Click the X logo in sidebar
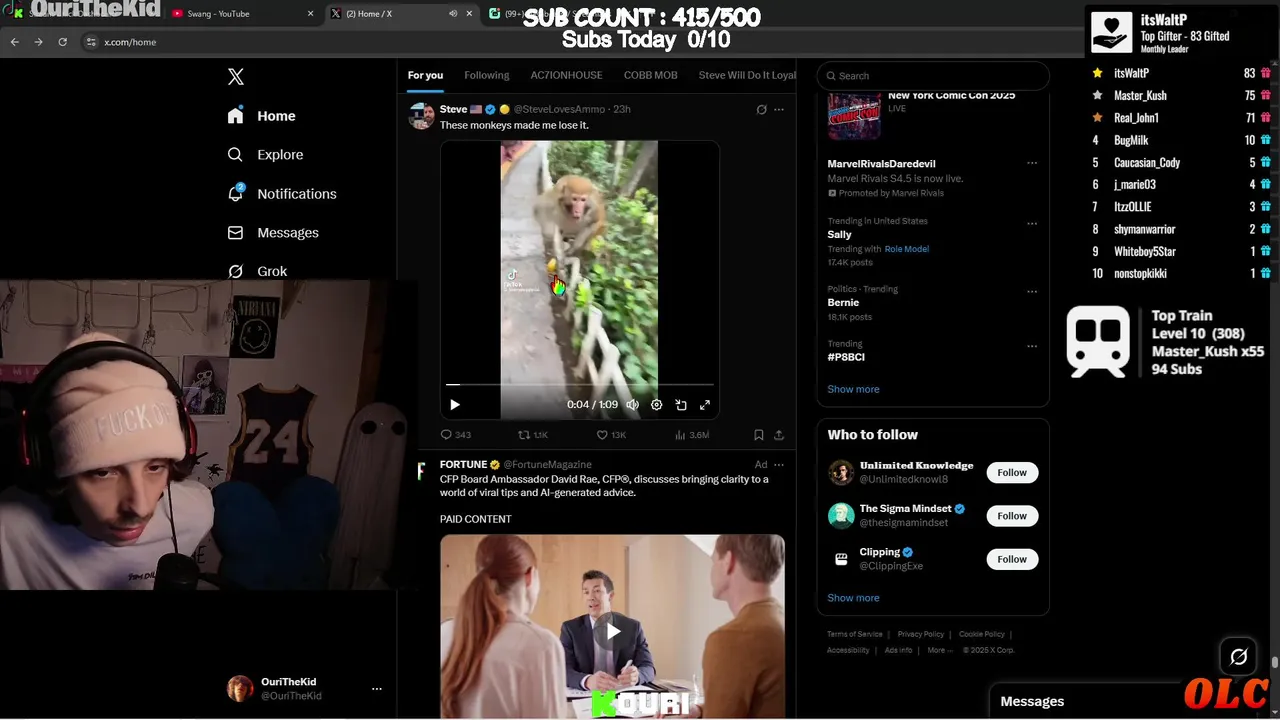 pyautogui.click(x=236, y=77)
